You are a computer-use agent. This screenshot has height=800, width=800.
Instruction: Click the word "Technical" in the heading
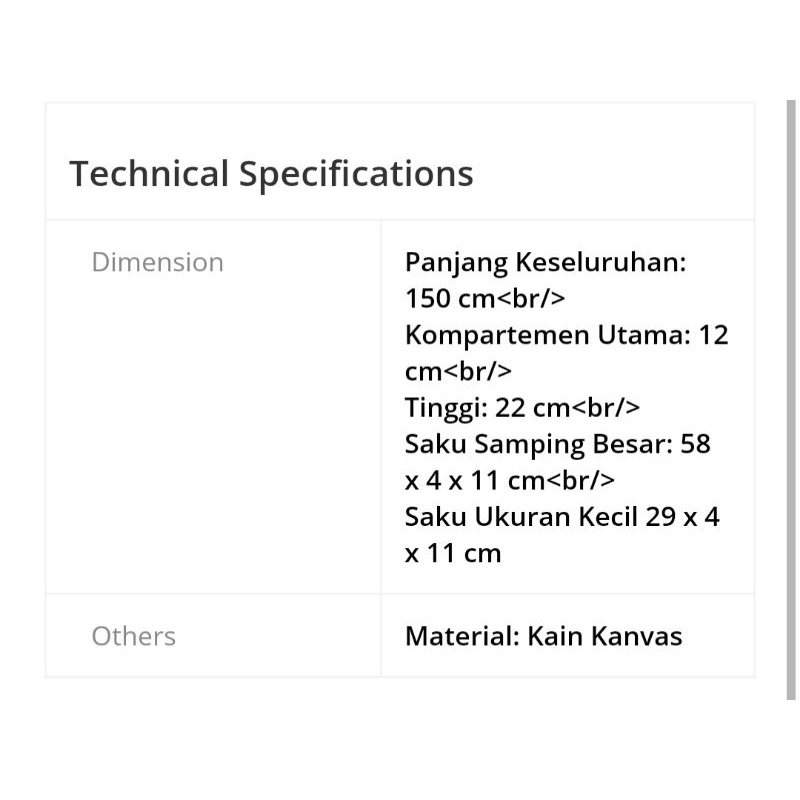pos(149,174)
